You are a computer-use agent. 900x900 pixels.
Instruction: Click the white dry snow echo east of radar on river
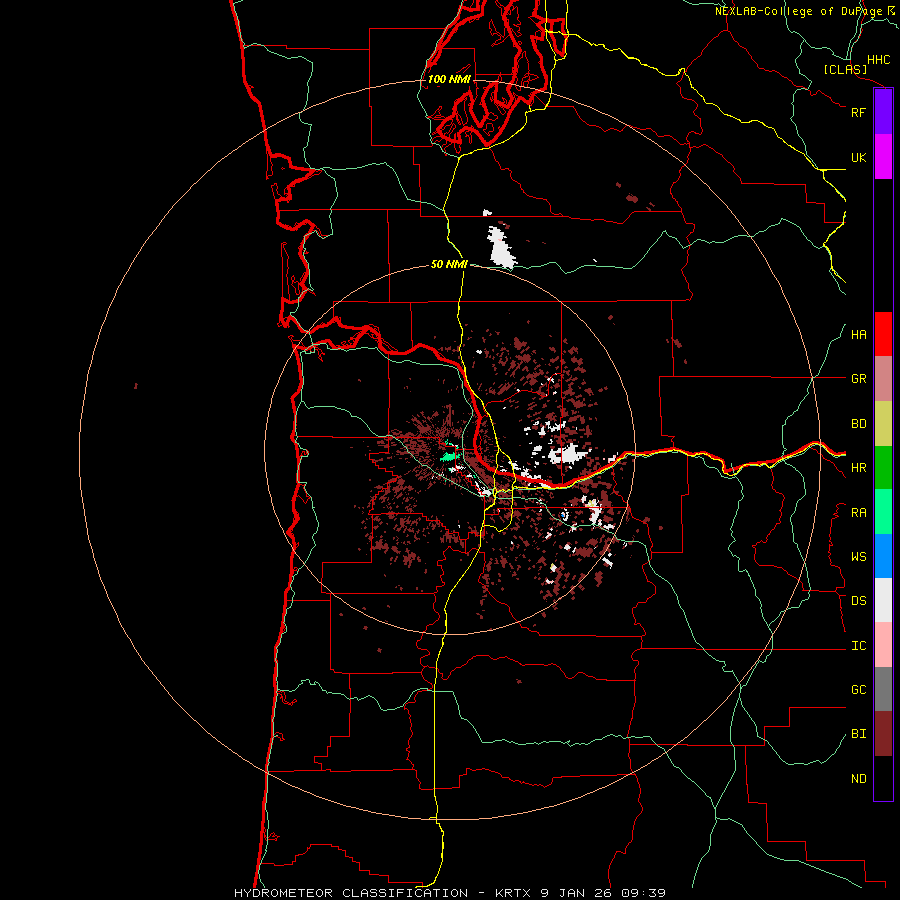click(x=568, y=455)
